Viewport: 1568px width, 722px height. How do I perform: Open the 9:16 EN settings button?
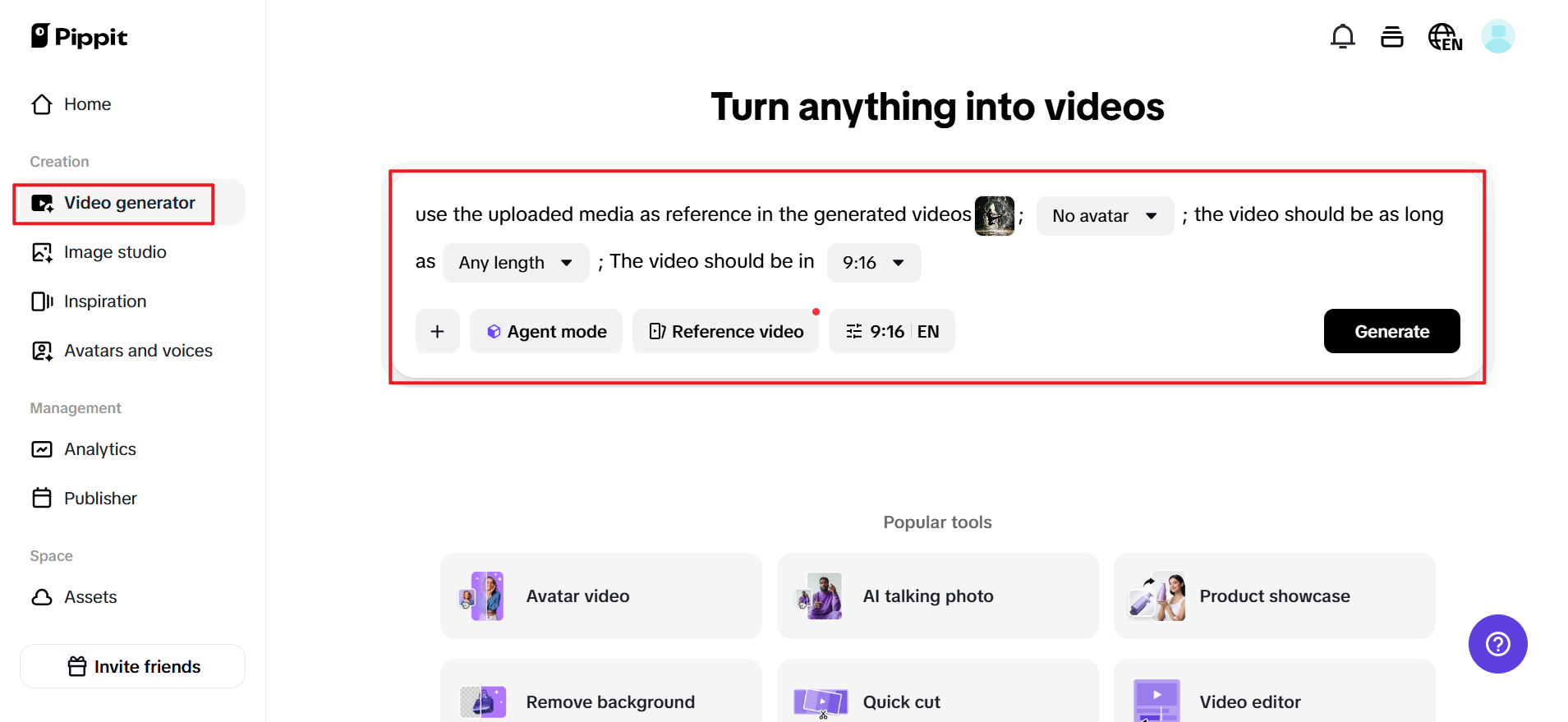click(x=892, y=331)
